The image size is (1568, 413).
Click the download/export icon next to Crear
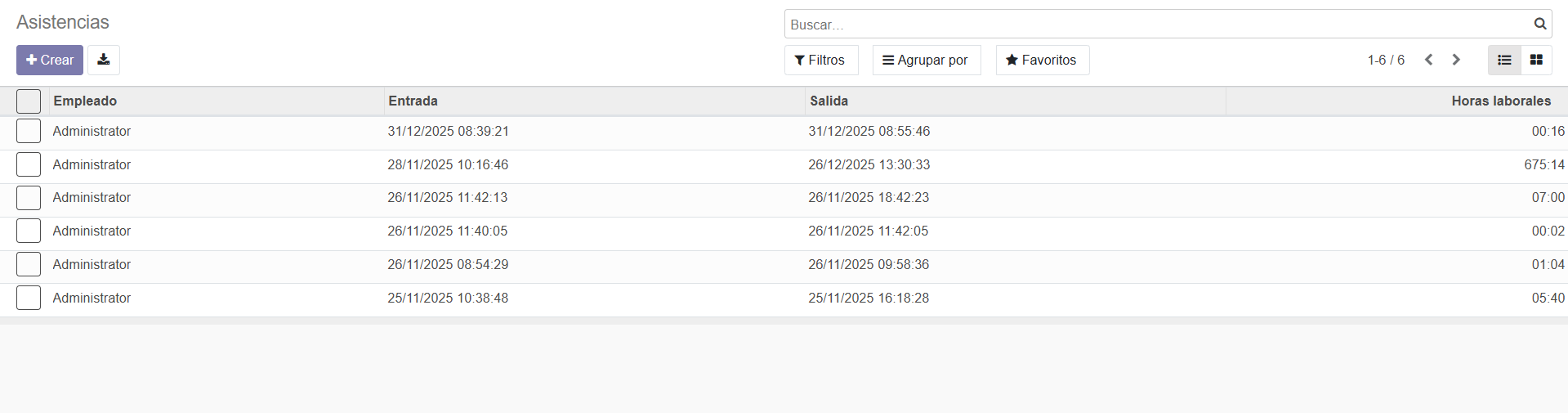pyautogui.click(x=104, y=60)
